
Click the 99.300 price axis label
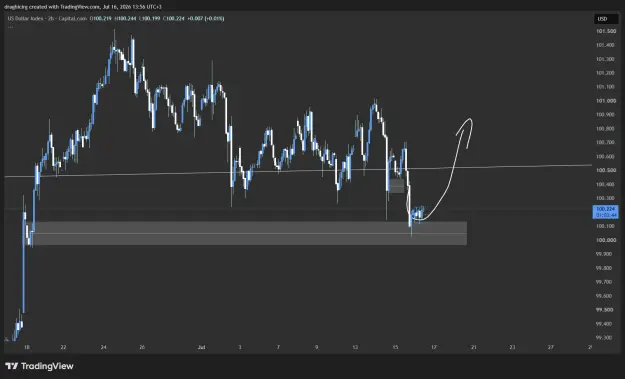(604, 338)
